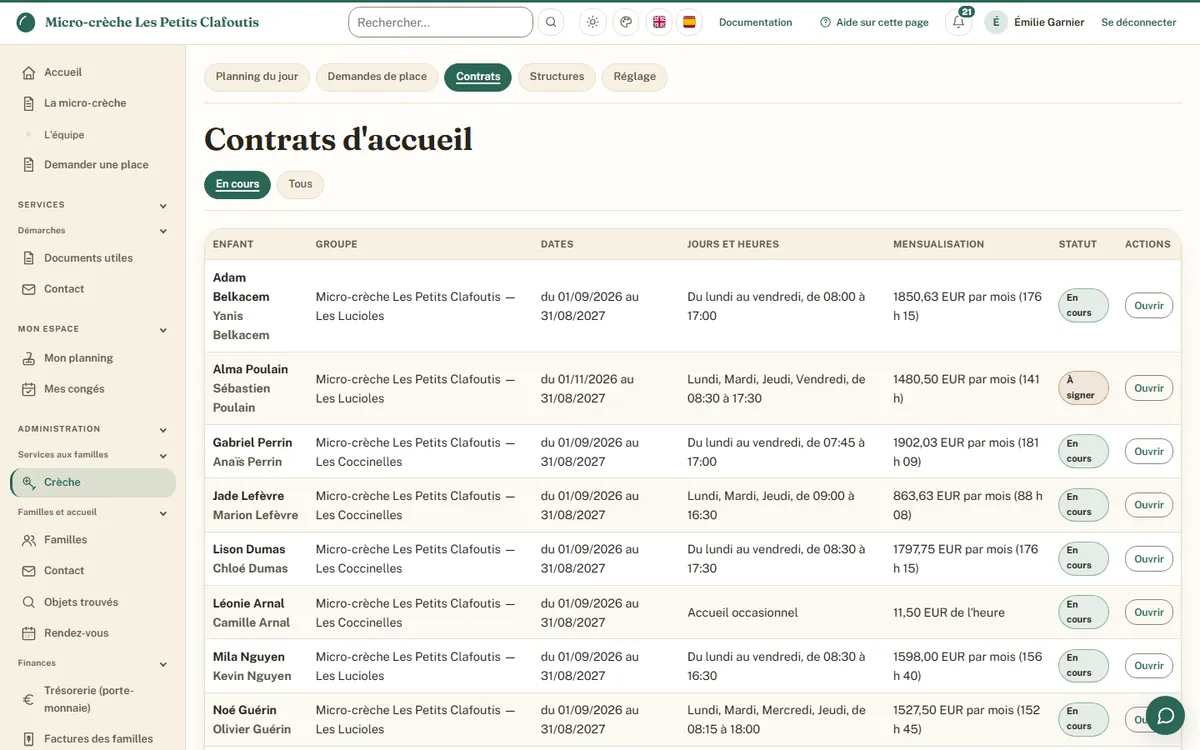Click the search magnifier button

[551, 22]
